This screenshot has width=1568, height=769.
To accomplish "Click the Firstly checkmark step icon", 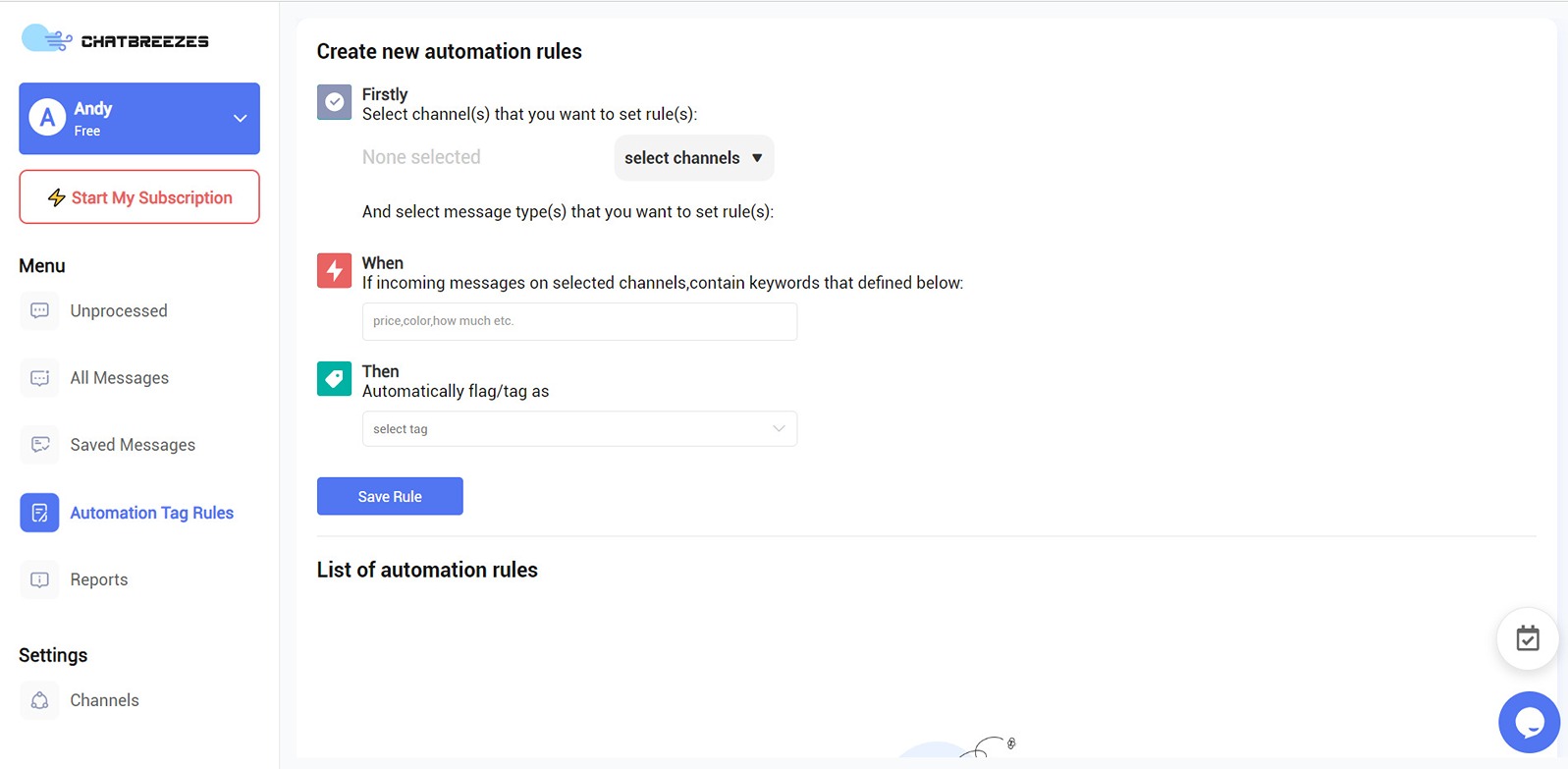I will (x=334, y=102).
